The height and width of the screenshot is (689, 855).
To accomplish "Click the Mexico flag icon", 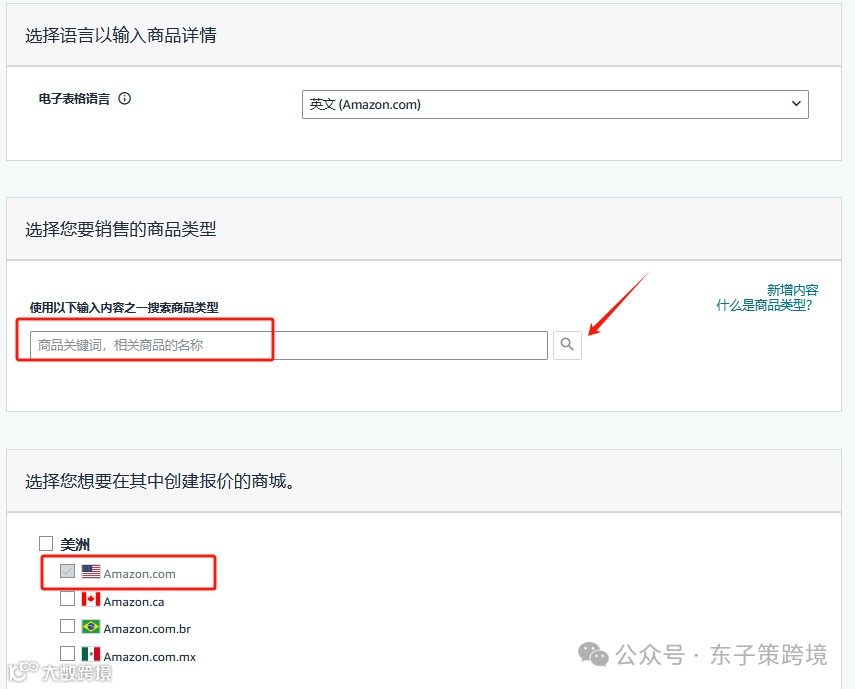I will [x=91, y=654].
